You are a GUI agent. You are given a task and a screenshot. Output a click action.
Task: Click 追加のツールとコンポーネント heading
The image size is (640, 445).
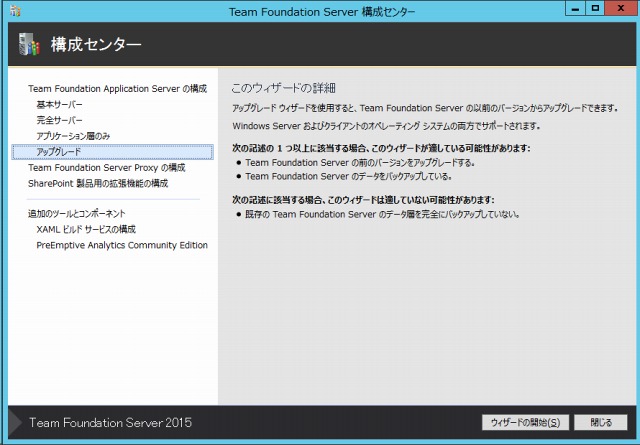(77, 214)
